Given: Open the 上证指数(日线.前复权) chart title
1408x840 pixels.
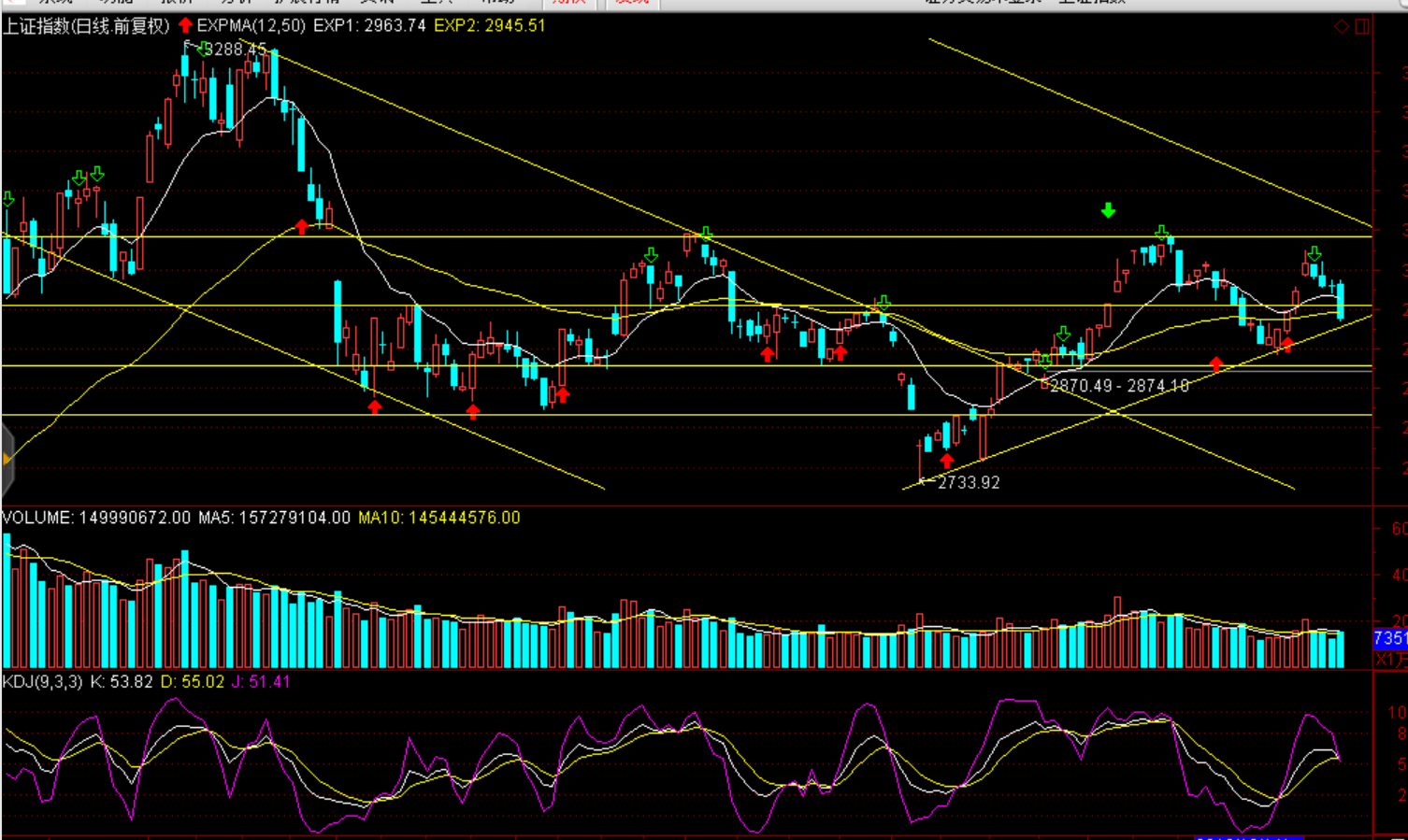Looking at the screenshot, I should tap(86, 26).
